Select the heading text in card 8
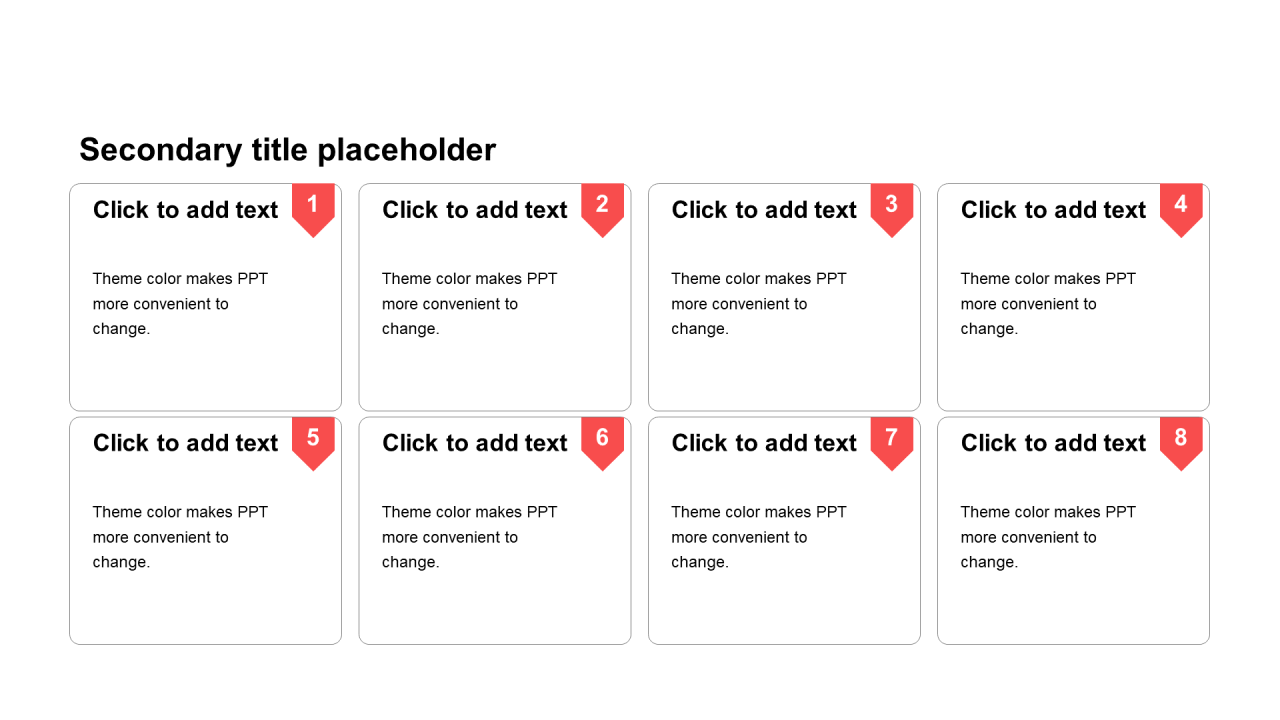The height and width of the screenshot is (720, 1280). tap(1053, 443)
